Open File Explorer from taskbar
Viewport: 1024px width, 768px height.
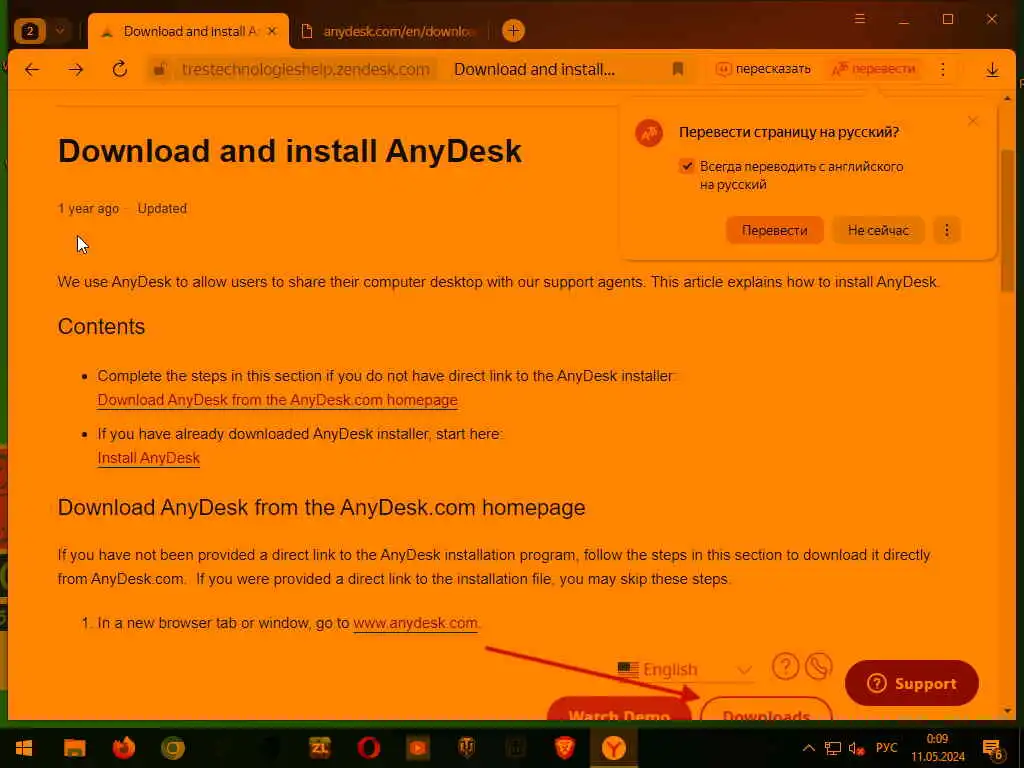pyautogui.click(x=74, y=748)
